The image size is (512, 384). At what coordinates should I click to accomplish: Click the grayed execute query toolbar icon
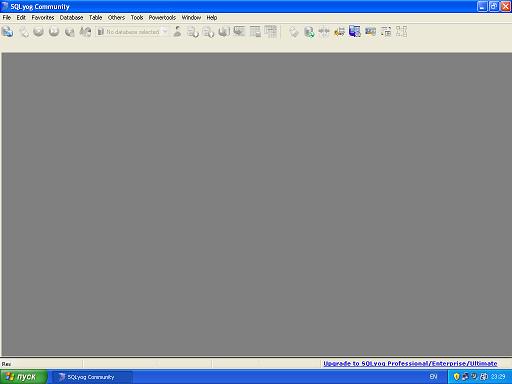point(38,32)
